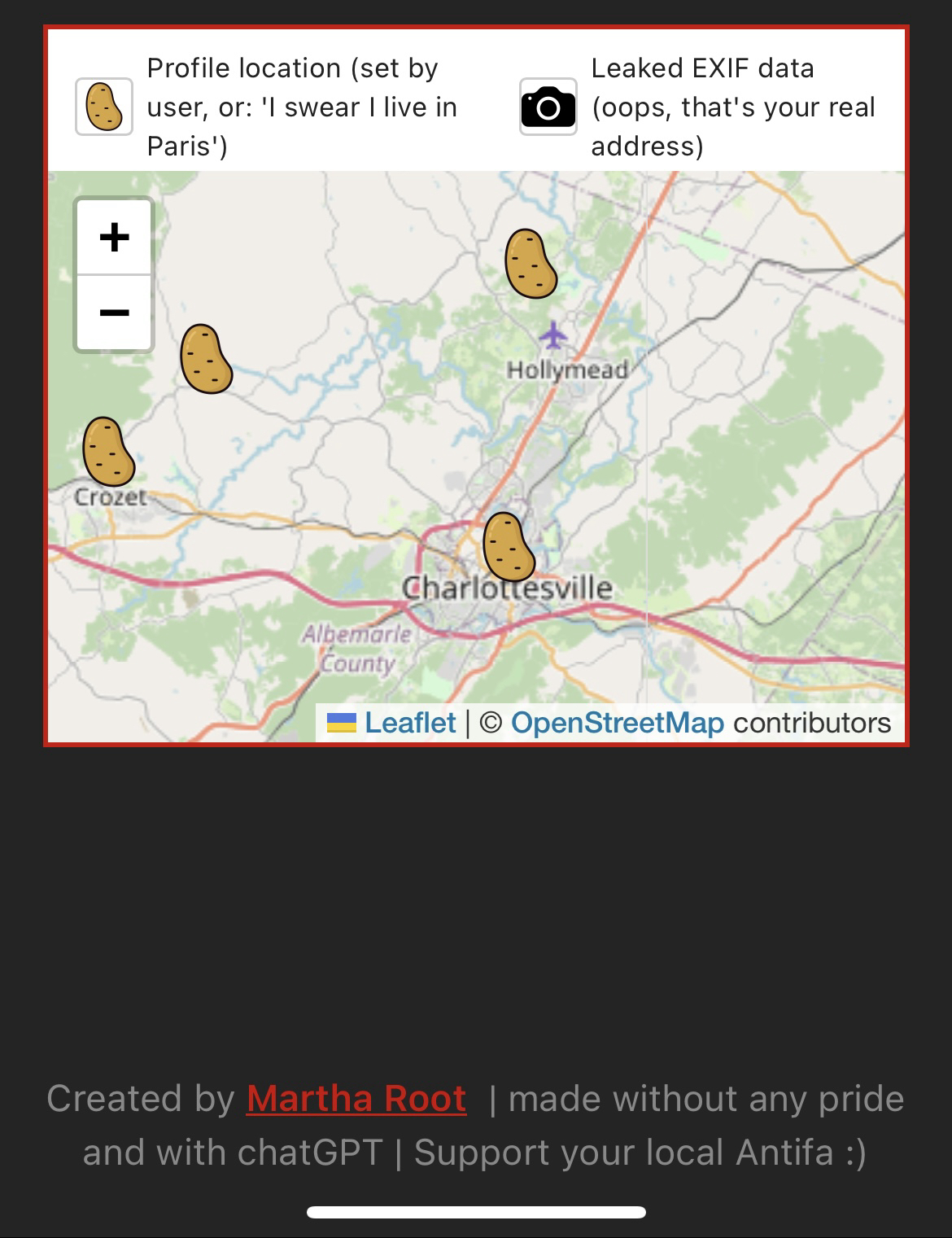Click the Albemarle County label

[356, 648]
